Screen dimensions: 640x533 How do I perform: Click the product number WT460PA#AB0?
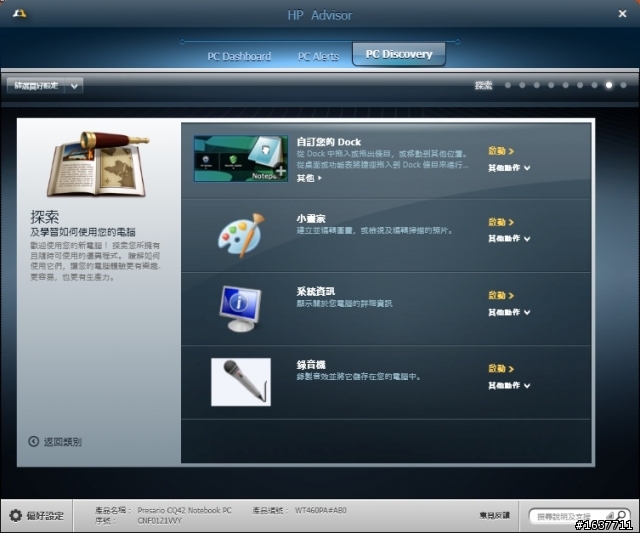click(321, 510)
